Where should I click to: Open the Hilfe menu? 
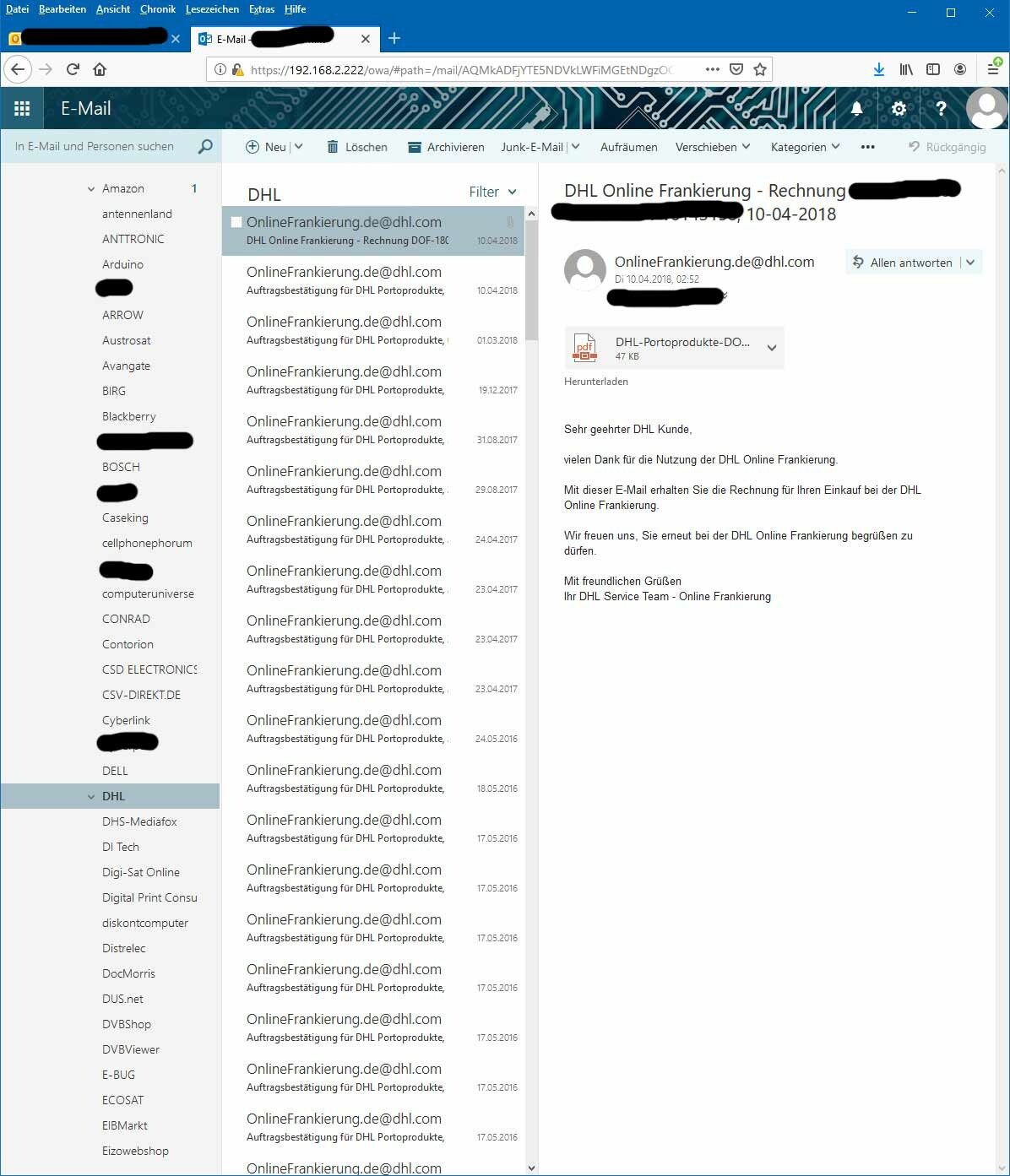click(295, 9)
